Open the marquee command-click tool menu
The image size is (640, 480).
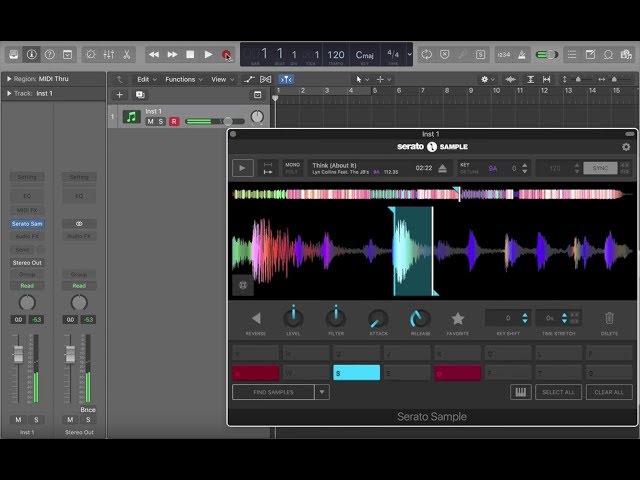(x=383, y=80)
